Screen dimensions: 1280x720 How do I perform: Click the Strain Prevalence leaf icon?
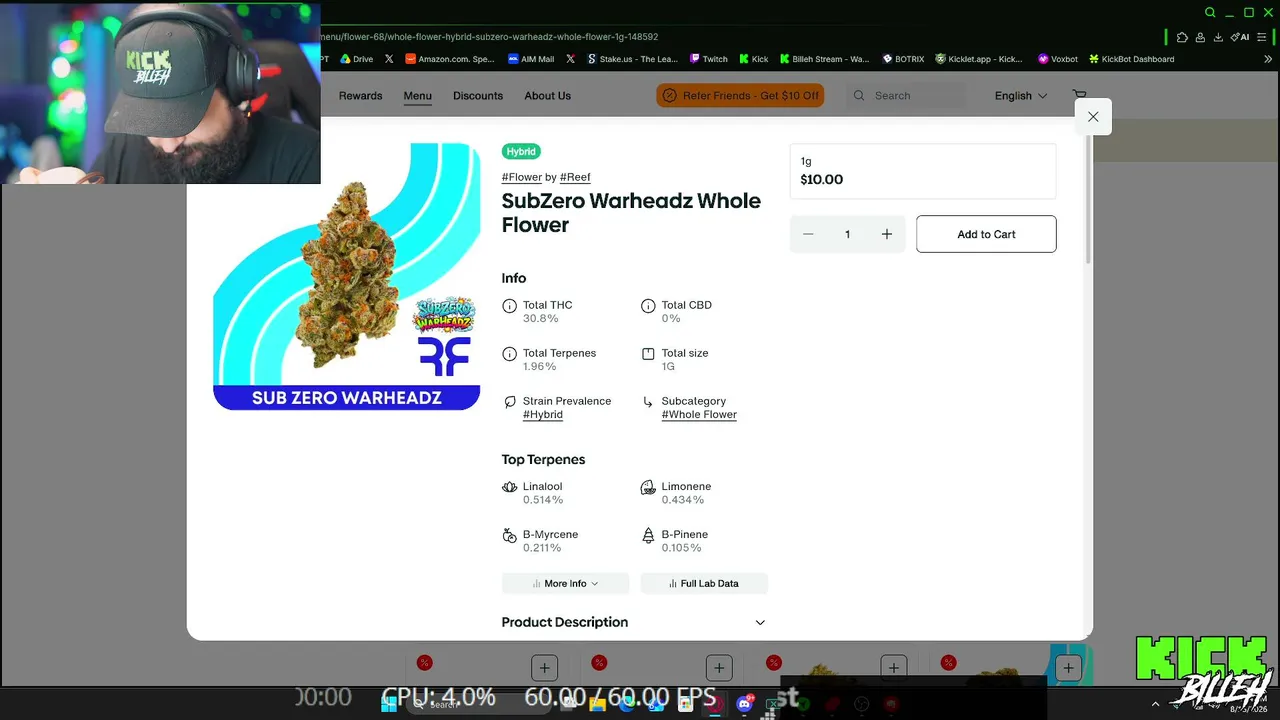[509, 402]
